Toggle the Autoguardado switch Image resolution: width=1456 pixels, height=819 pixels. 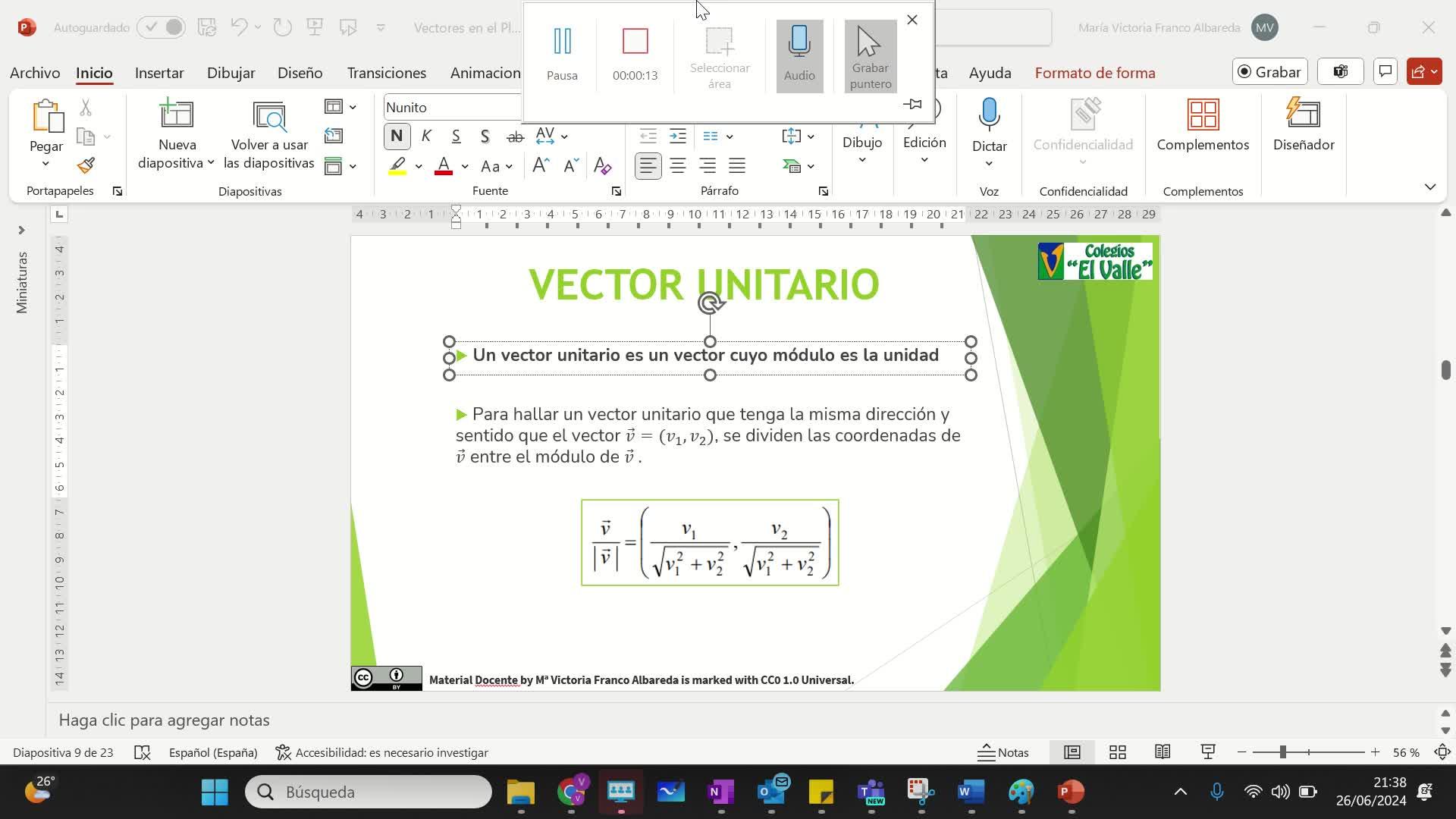(162, 27)
